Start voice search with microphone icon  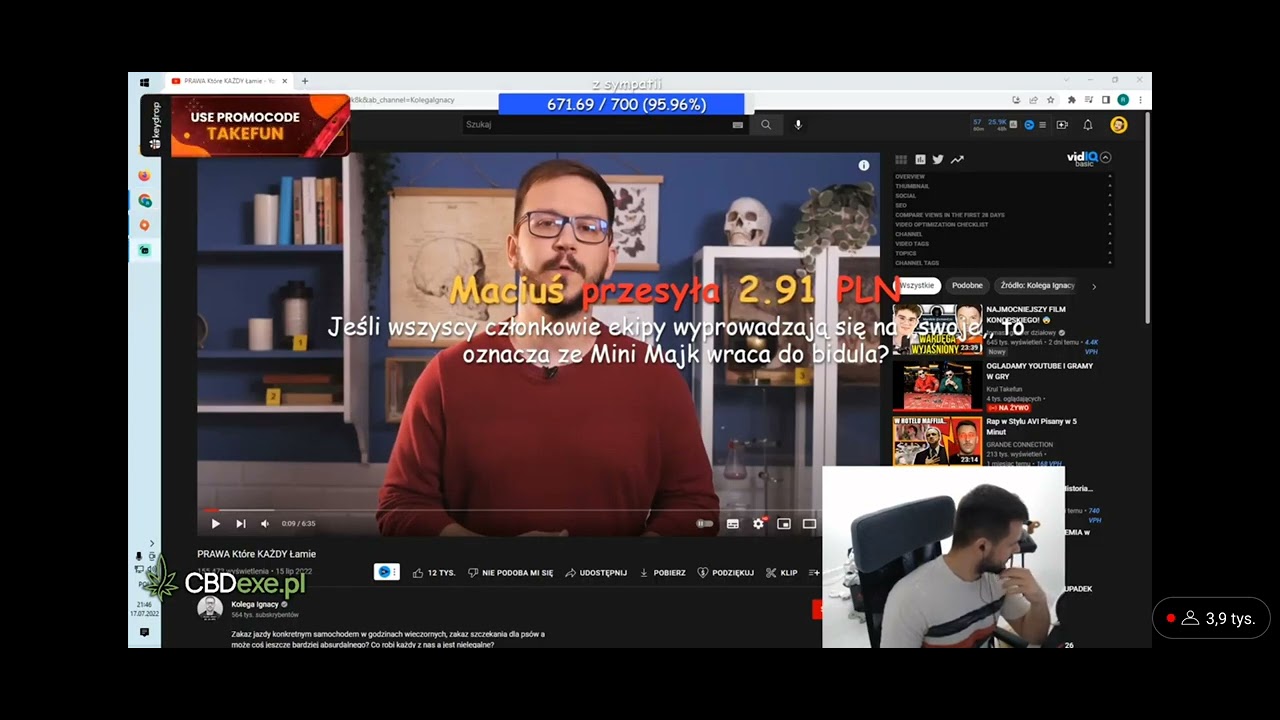coord(798,125)
